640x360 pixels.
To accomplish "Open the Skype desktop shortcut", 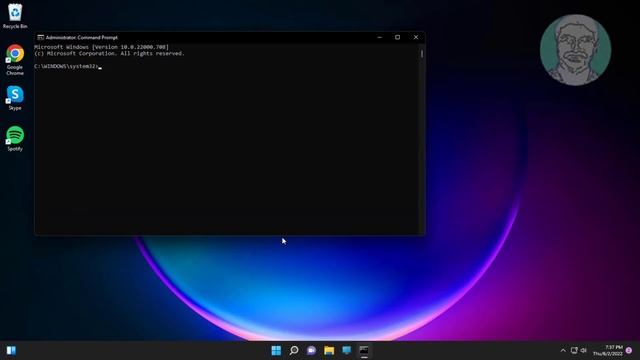I will click(x=15, y=98).
